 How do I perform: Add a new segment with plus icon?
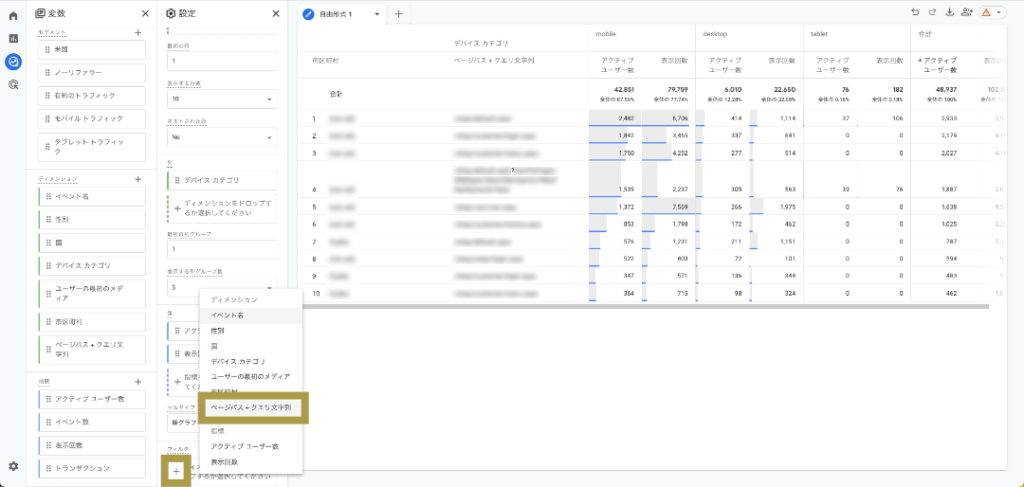[138, 32]
